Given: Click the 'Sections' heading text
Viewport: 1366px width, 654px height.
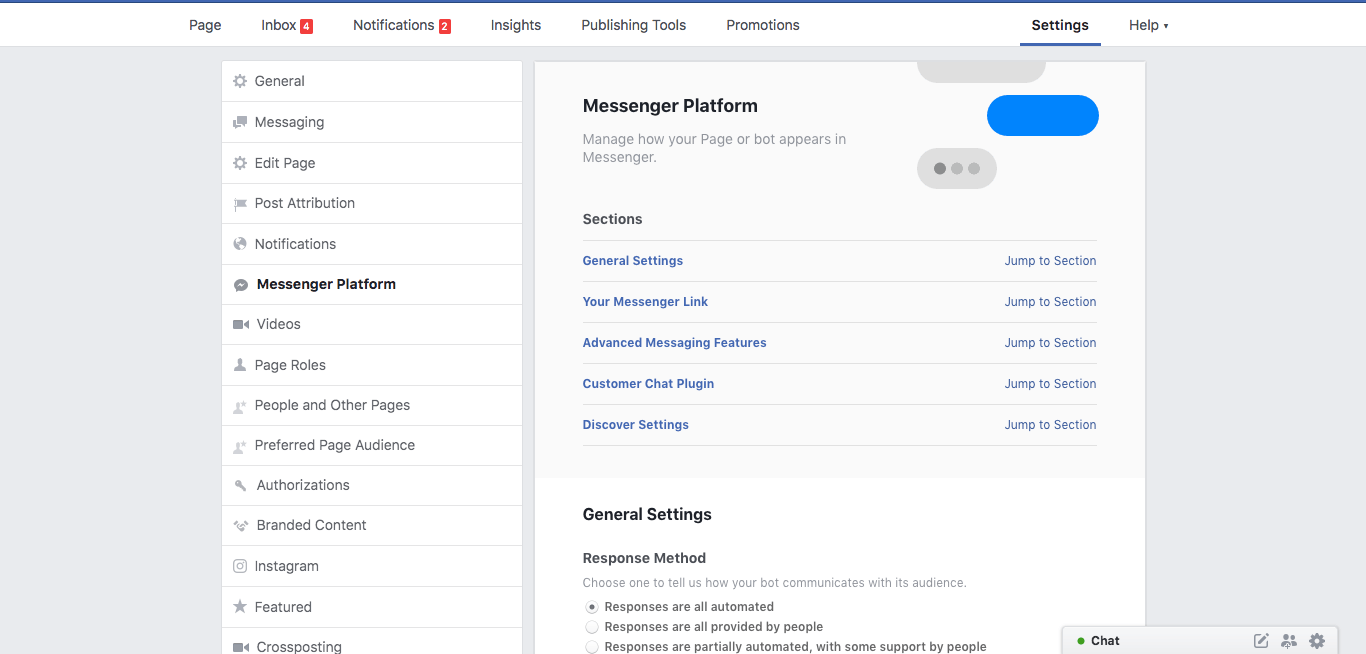Looking at the screenshot, I should [x=612, y=220].
